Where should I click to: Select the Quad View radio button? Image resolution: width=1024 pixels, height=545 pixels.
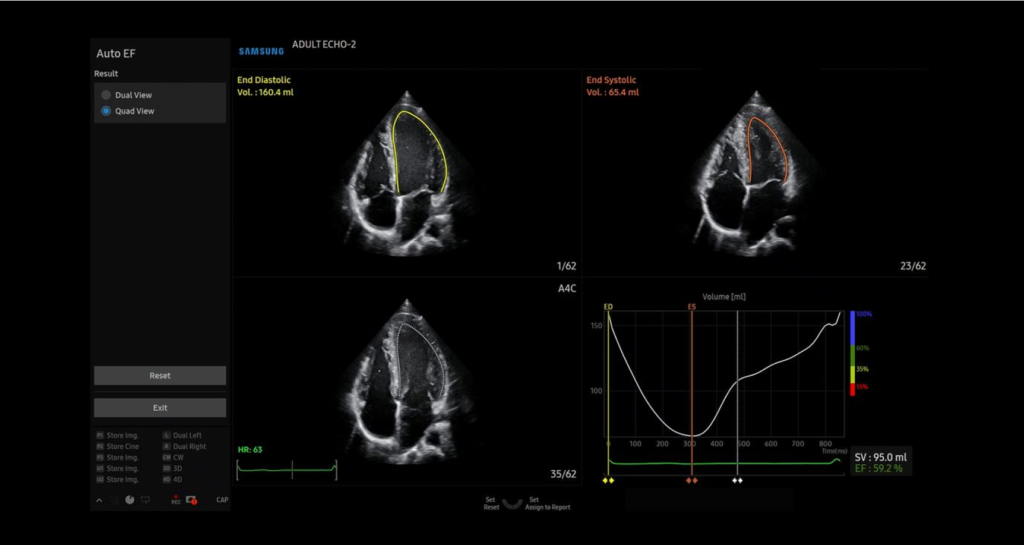pyautogui.click(x=106, y=112)
